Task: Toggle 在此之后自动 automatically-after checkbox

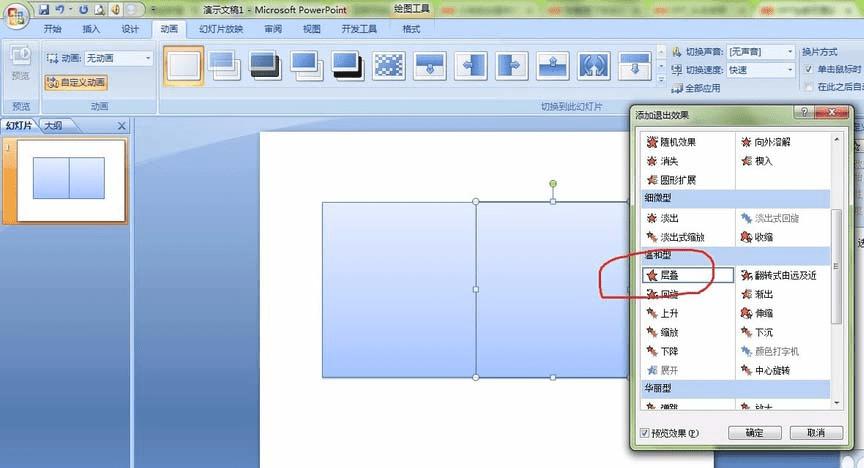Action: (x=809, y=87)
